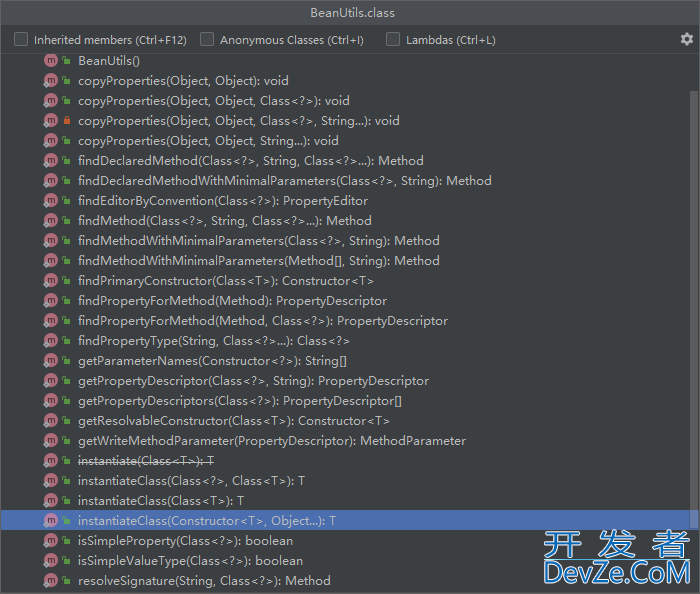Select copyProperties(Object, Object, Class<?>): void
Image resolution: width=700 pixels, height=594 pixels.
point(345,100)
